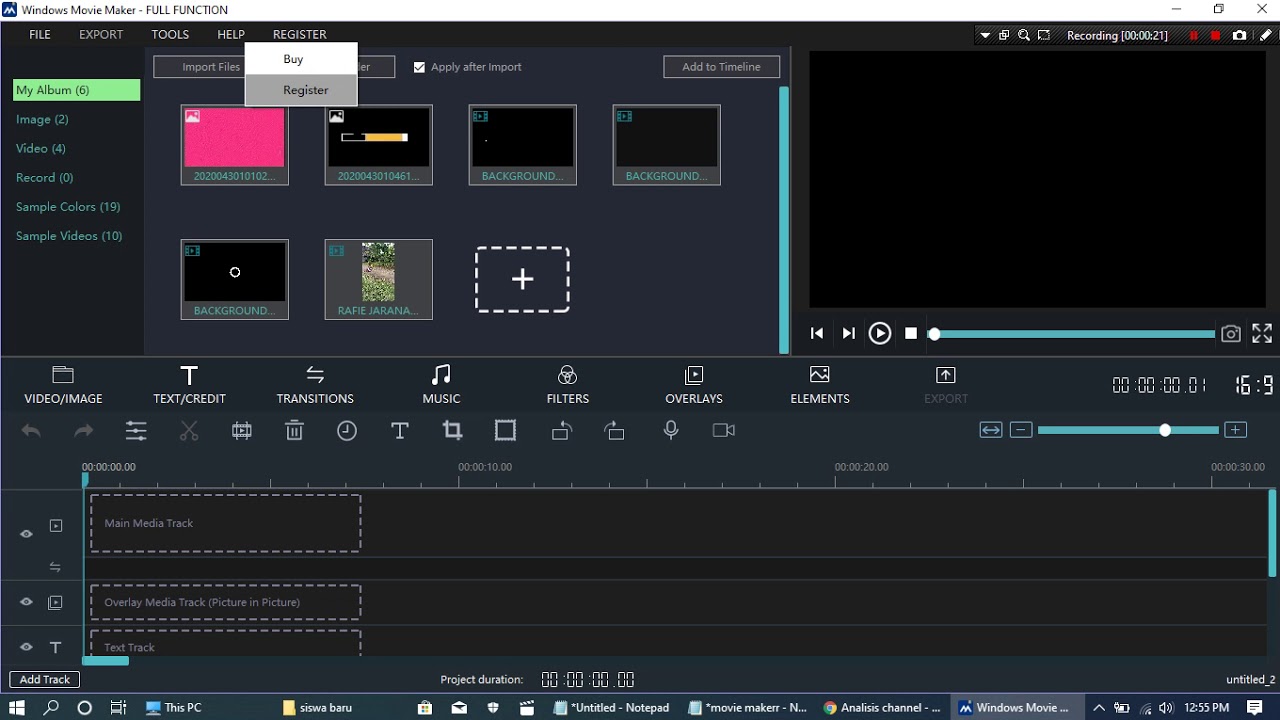The image size is (1280, 720).
Task: Open the TOOLS menu
Action: [170, 34]
